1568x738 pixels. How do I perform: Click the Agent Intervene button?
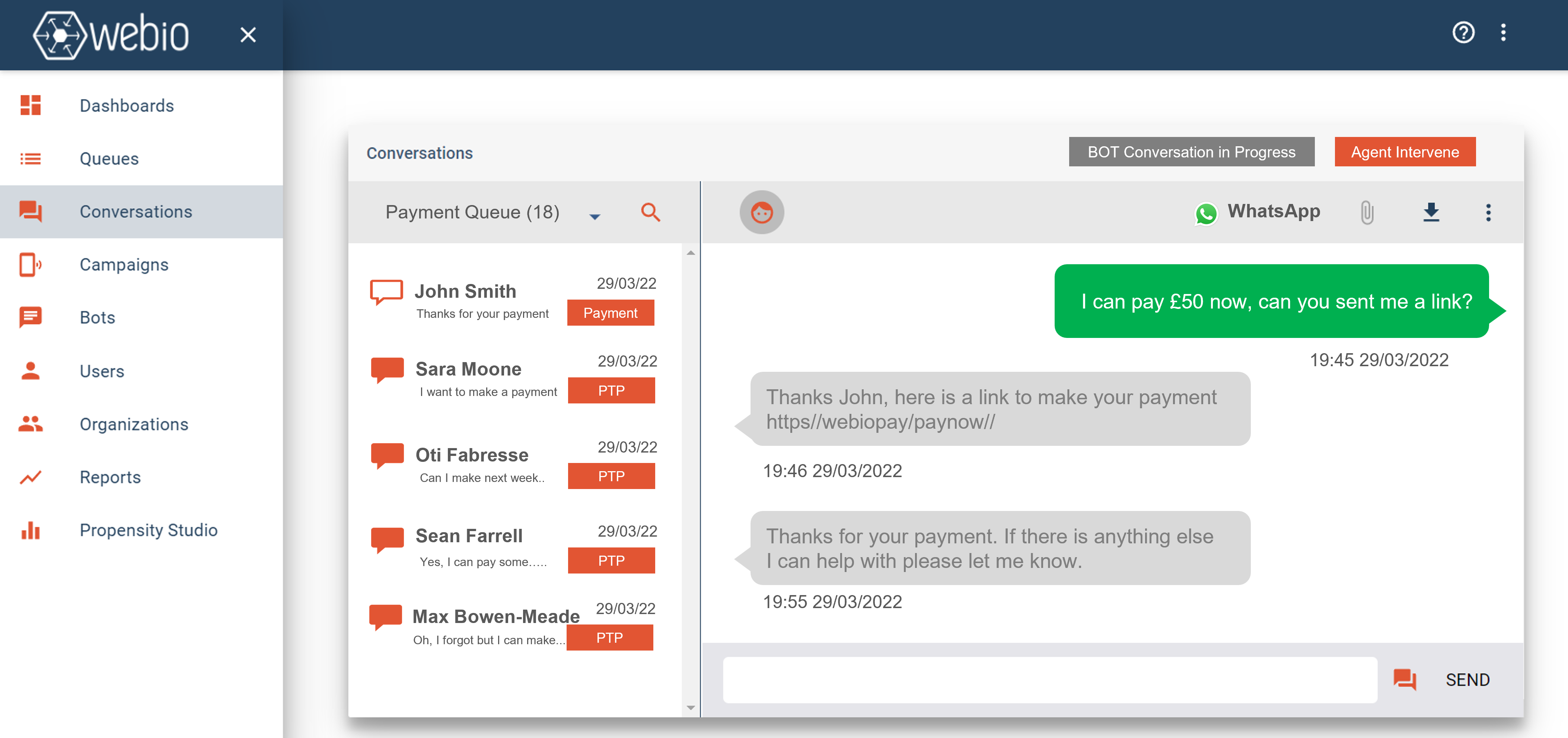click(1405, 151)
